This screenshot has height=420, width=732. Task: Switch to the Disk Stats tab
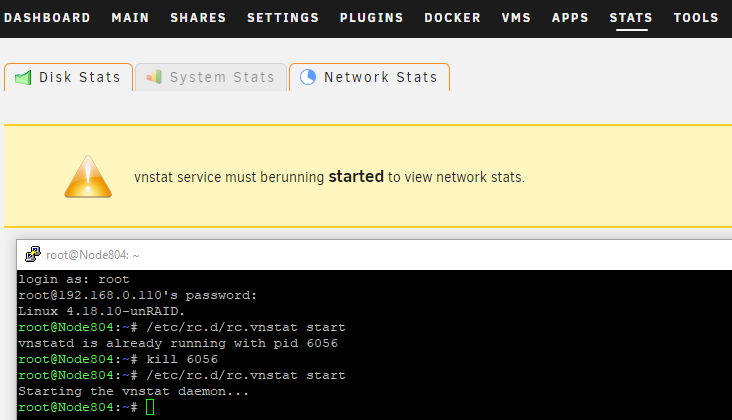69,77
